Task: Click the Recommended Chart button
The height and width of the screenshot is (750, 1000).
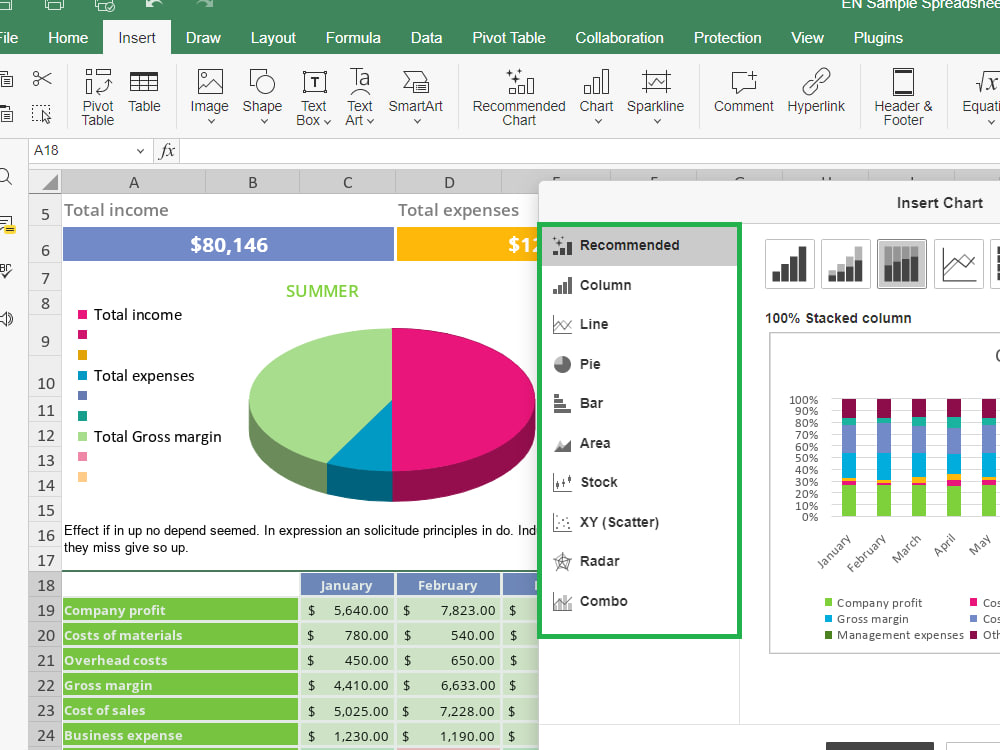Action: pos(518,97)
